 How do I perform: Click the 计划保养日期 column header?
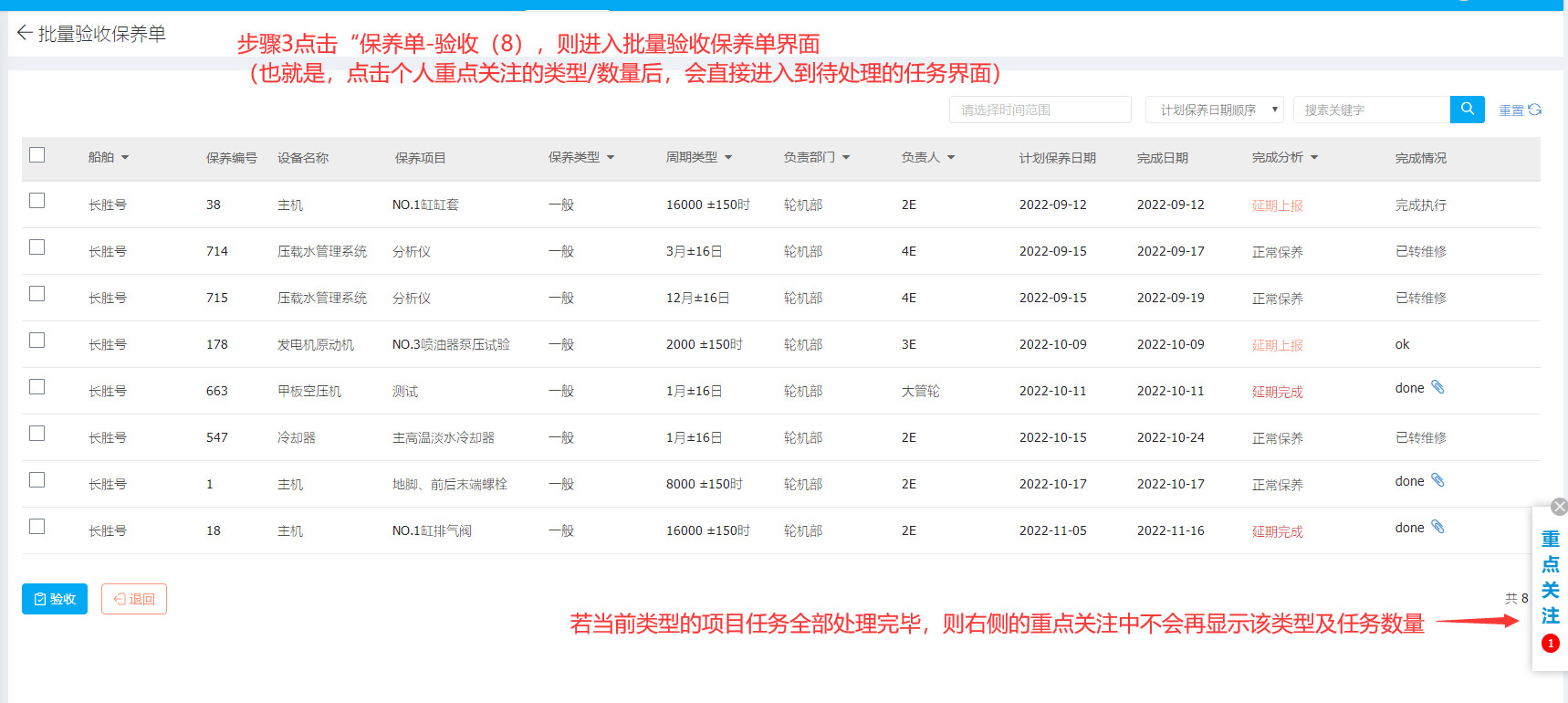[1058, 158]
